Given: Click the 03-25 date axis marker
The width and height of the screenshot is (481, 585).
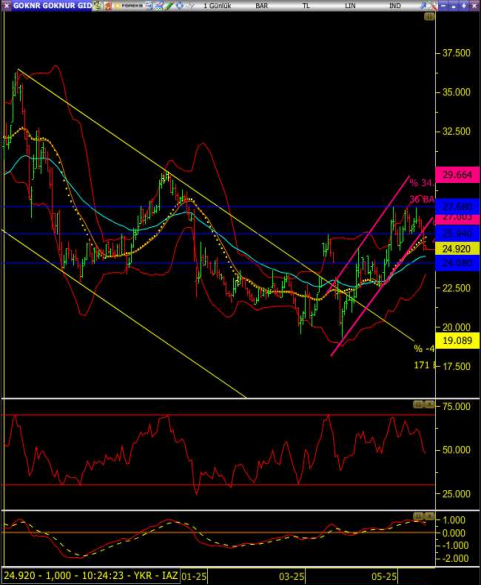Looking at the screenshot, I should 291,576.
